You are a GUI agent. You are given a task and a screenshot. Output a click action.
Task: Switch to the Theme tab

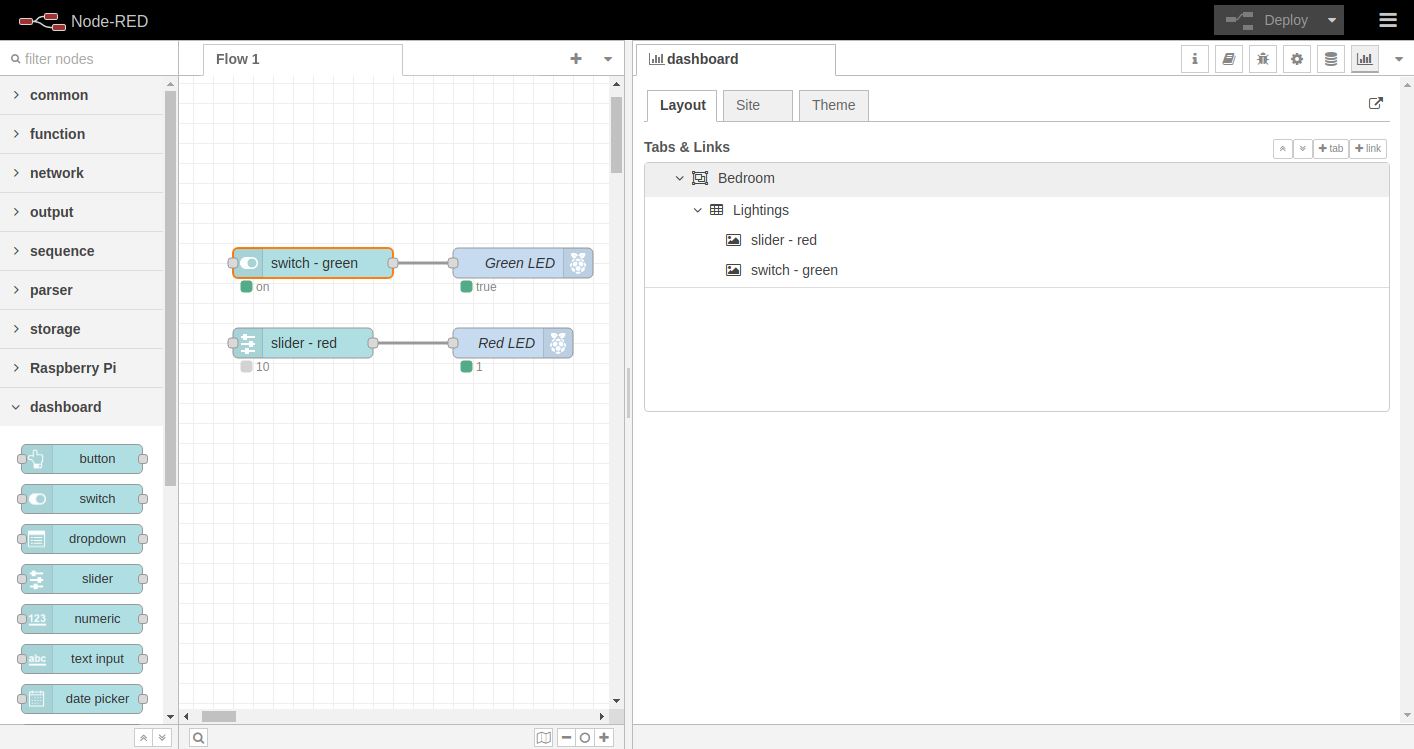coord(833,105)
